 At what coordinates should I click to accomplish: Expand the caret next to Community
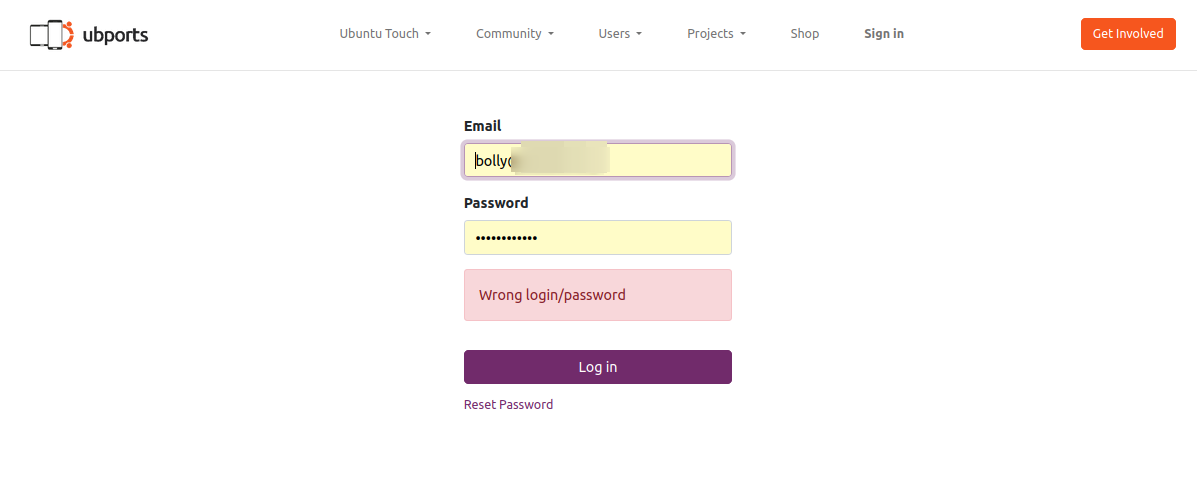(551, 34)
